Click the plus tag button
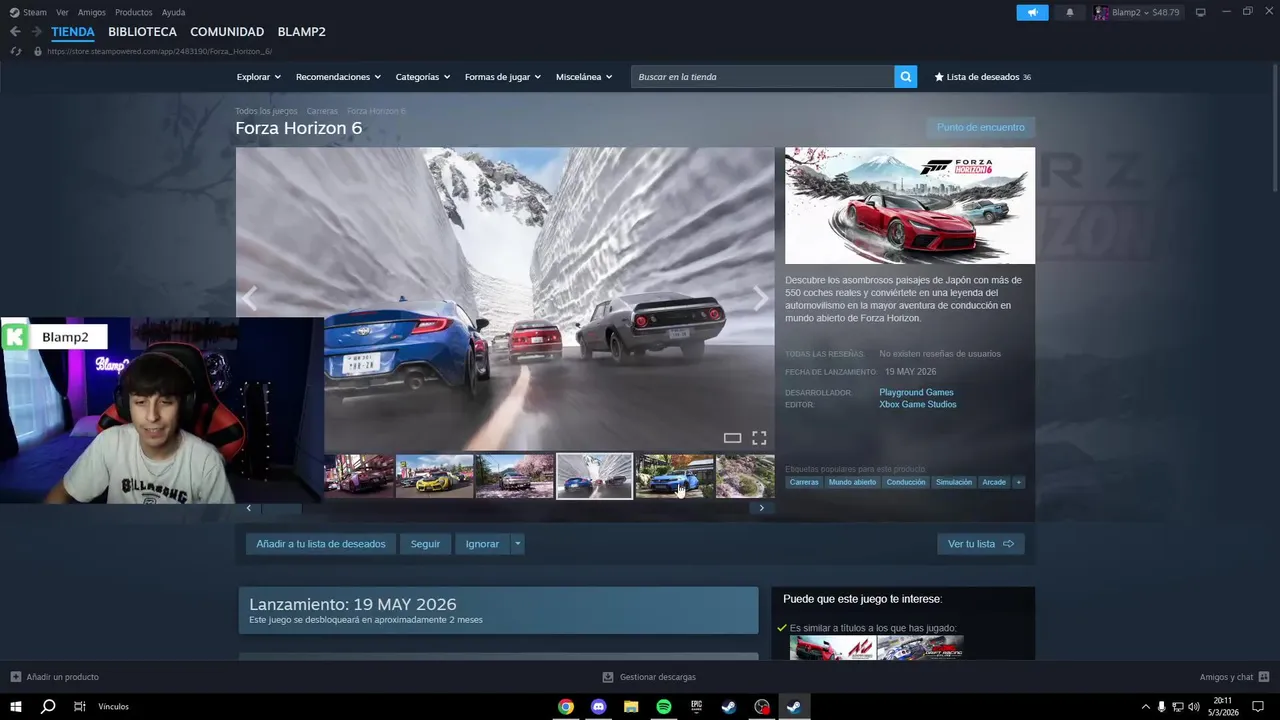Viewport: 1280px width, 720px height. [1018, 482]
